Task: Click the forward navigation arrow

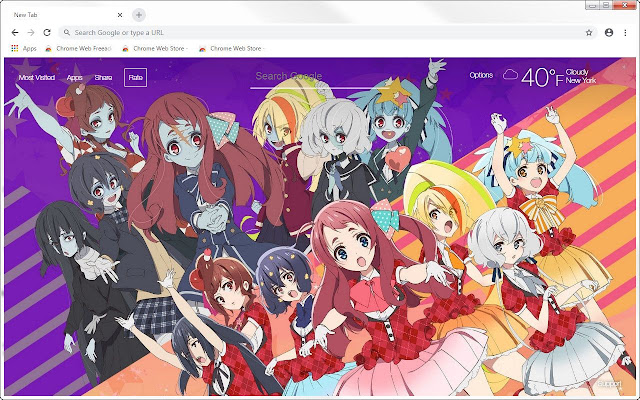Action: pyautogui.click(x=31, y=32)
